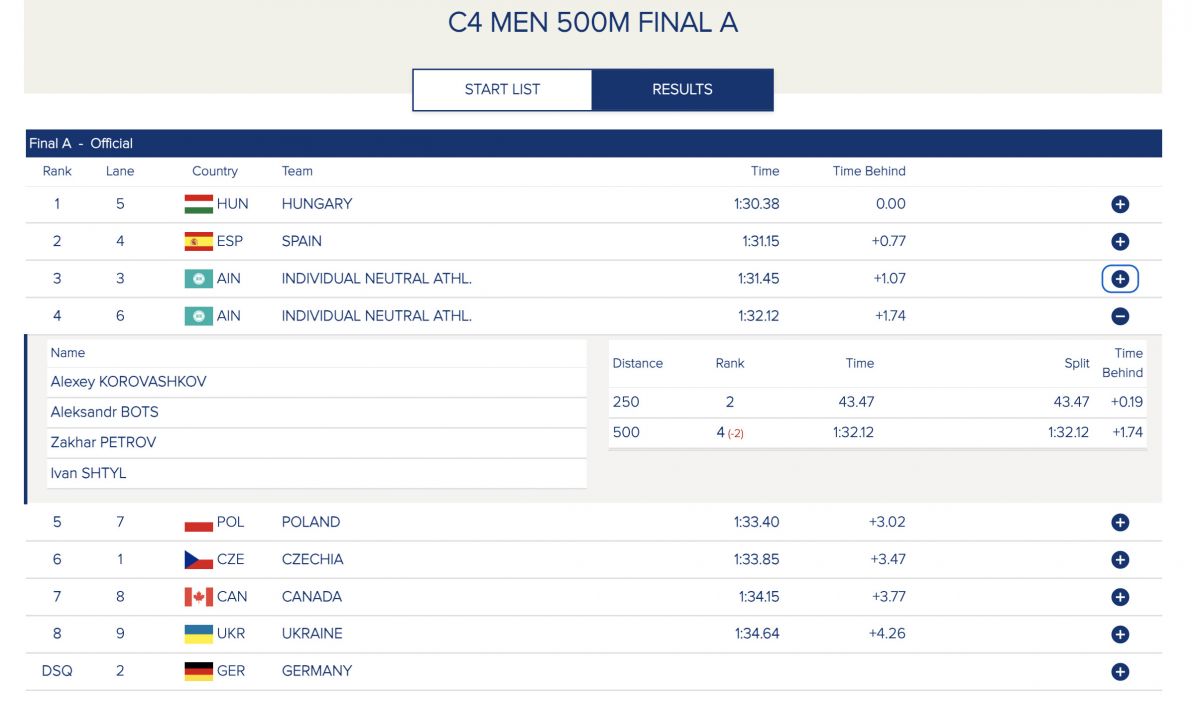Click the Canada flag icon
The width and height of the screenshot is (1200, 703).
pyautogui.click(x=199, y=597)
